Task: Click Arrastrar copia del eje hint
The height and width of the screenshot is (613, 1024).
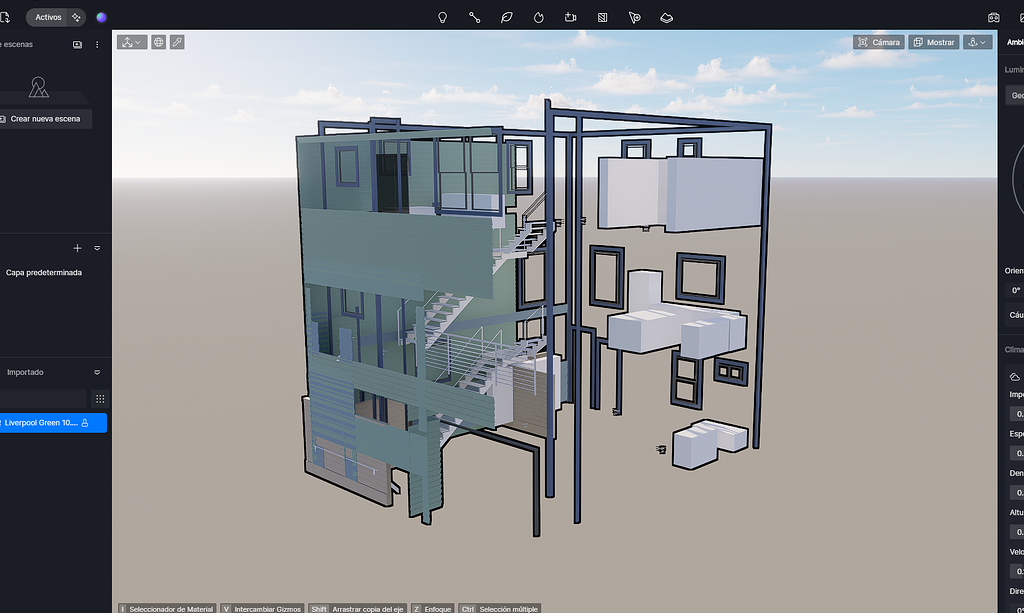Action: click(x=357, y=608)
